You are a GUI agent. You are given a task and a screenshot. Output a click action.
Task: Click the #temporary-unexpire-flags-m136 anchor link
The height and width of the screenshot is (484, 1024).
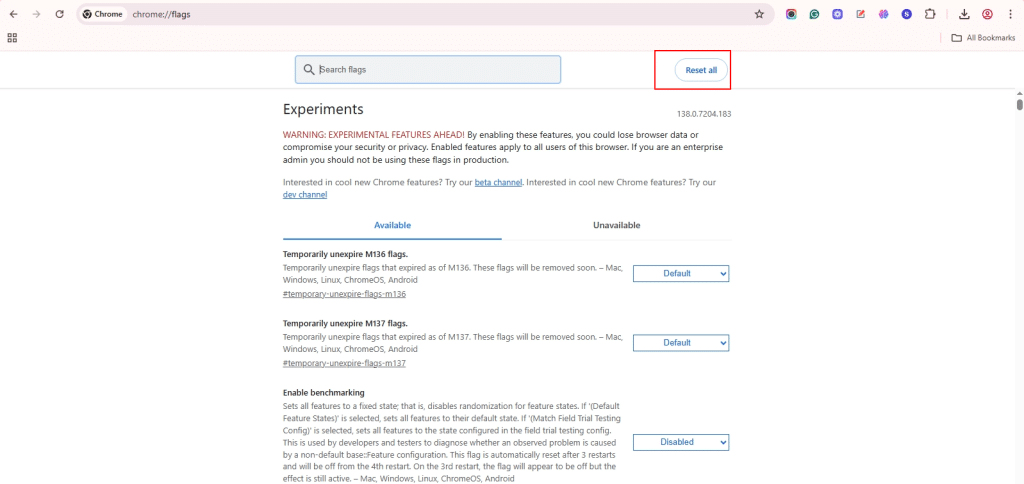(344, 294)
